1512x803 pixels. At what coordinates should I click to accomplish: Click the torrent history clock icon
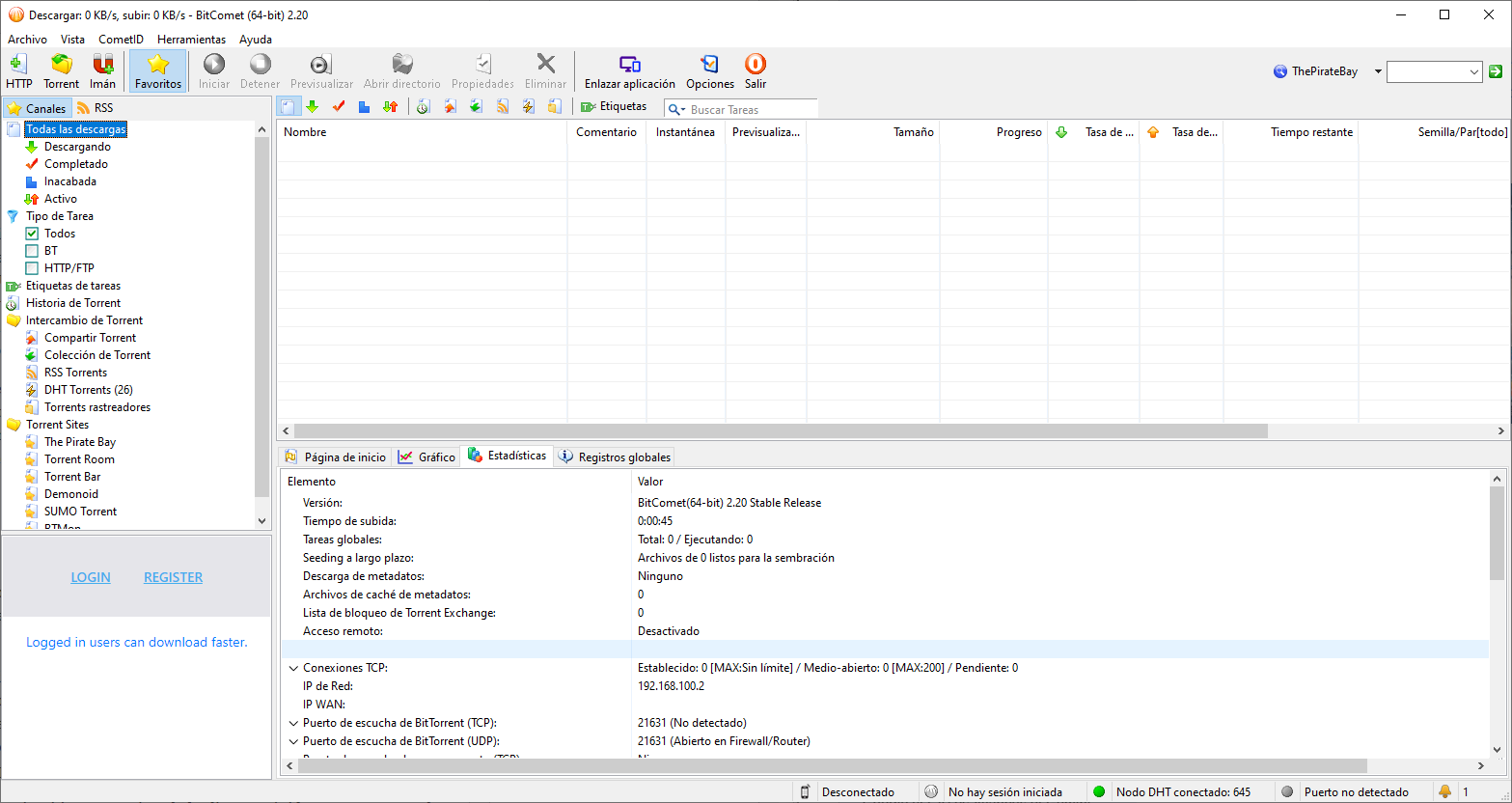423,107
